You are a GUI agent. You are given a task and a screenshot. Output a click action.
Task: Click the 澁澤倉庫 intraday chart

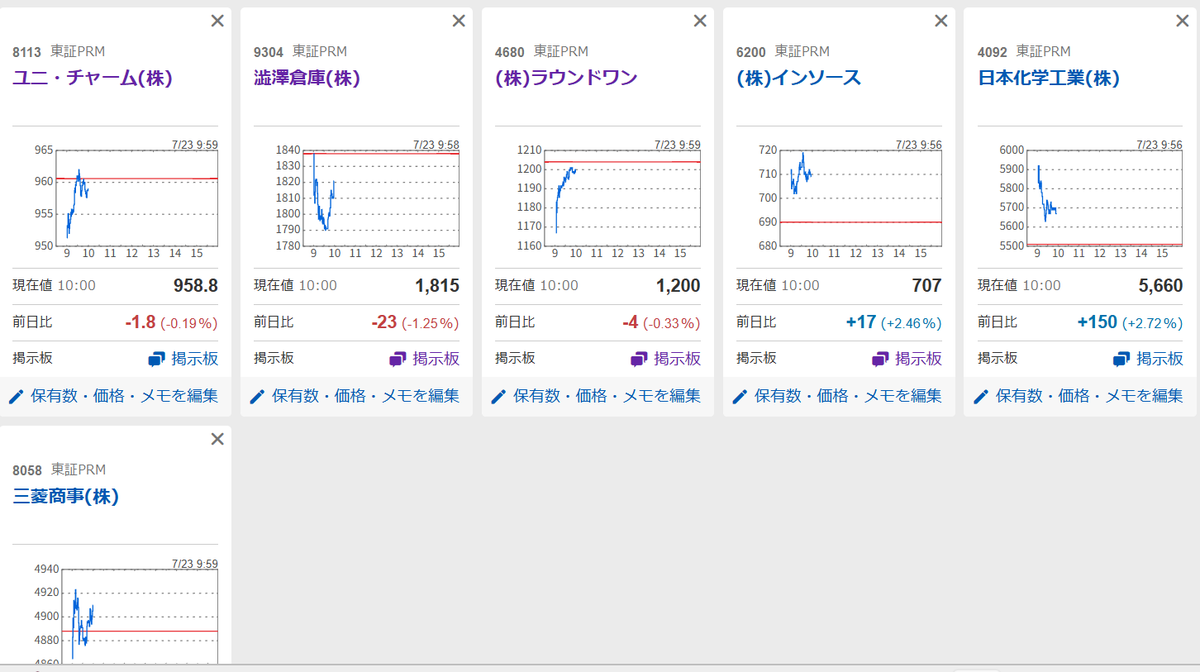click(356, 199)
